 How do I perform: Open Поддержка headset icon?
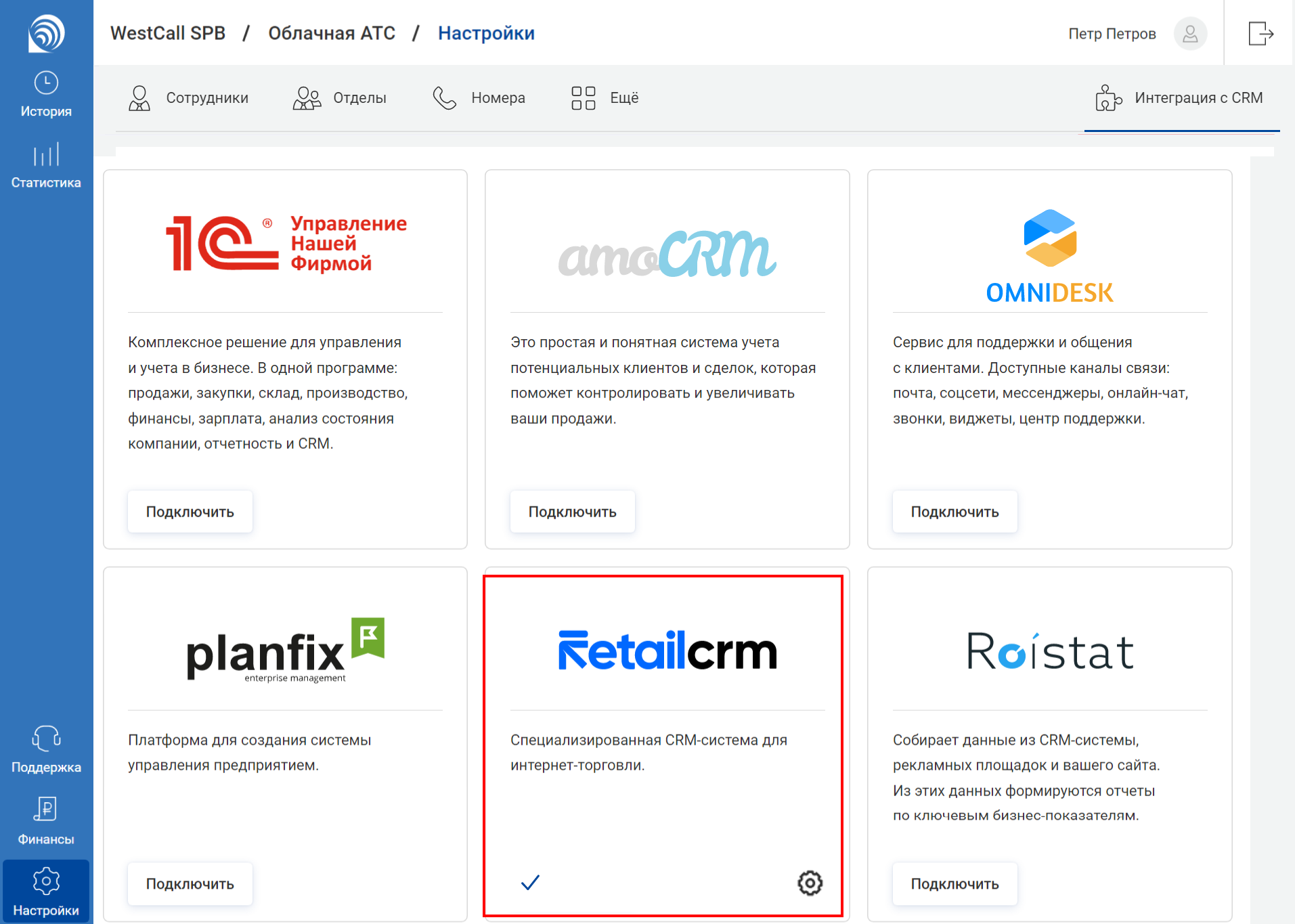[x=46, y=739]
